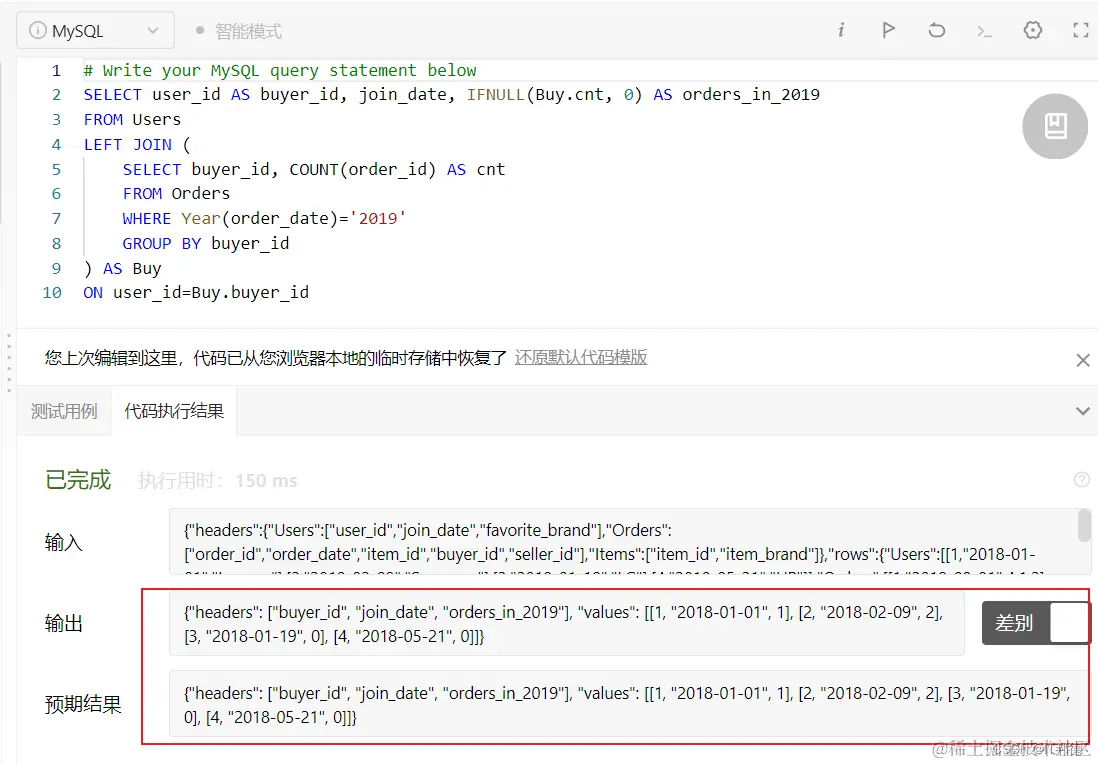The height and width of the screenshot is (765, 1098).
Task: Collapse the results panel chevron
Action: (x=1083, y=411)
